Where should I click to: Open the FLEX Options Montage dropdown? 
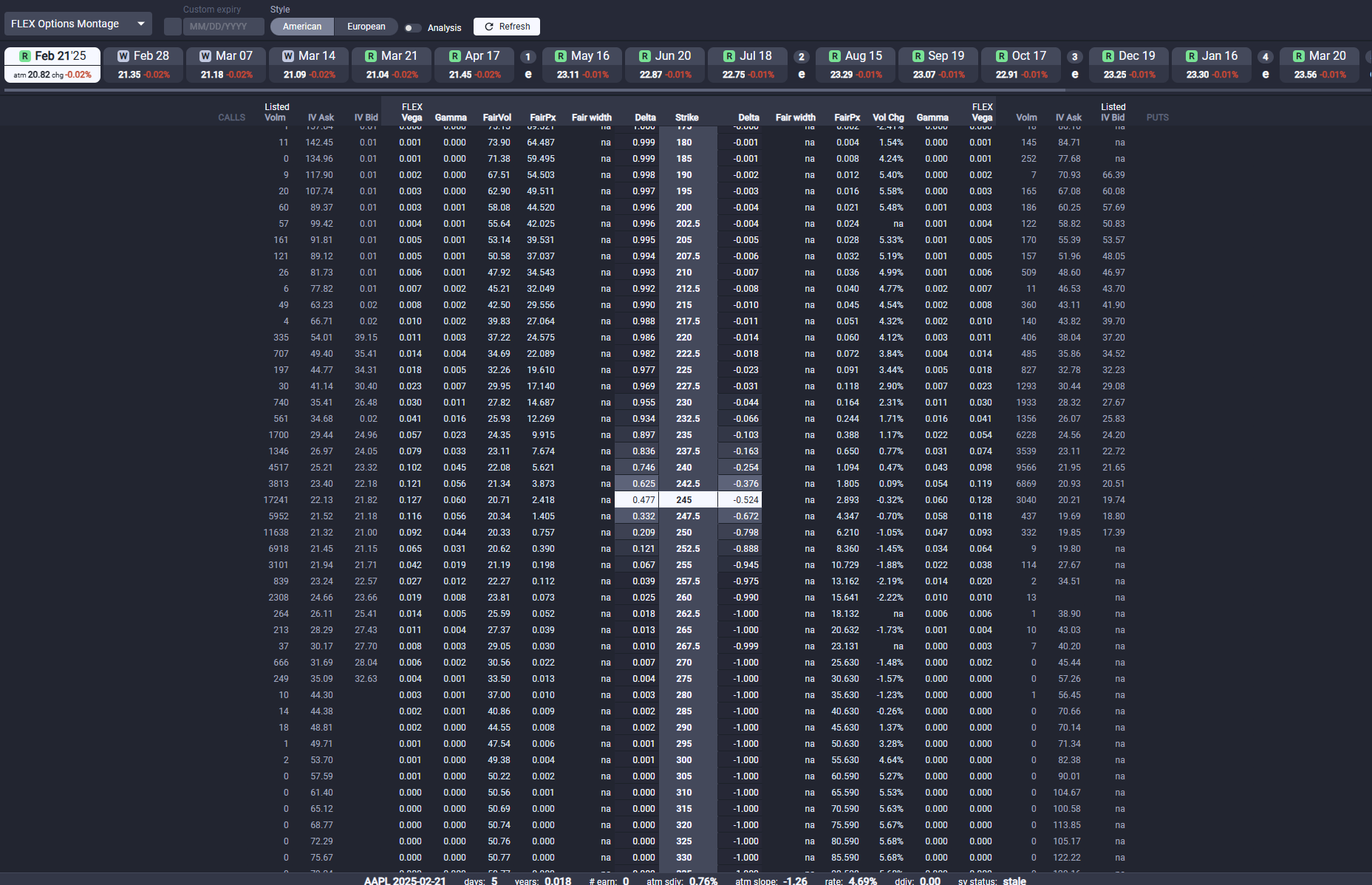[x=78, y=24]
